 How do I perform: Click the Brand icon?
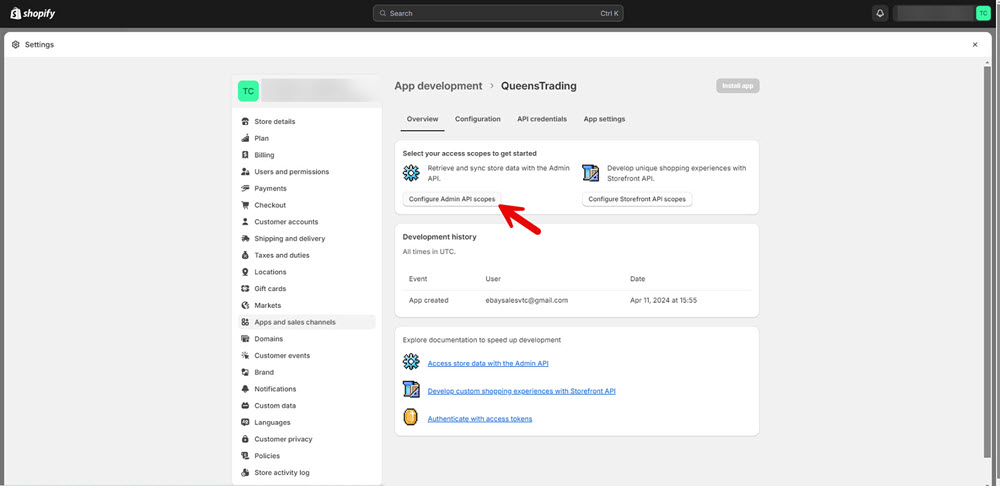[x=245, y=372]
